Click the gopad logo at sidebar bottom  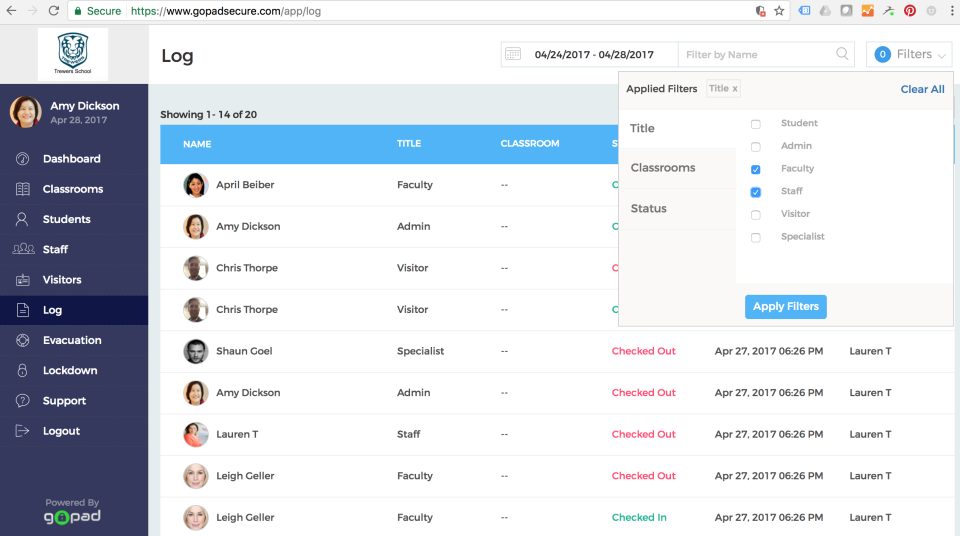coord(72,516)
